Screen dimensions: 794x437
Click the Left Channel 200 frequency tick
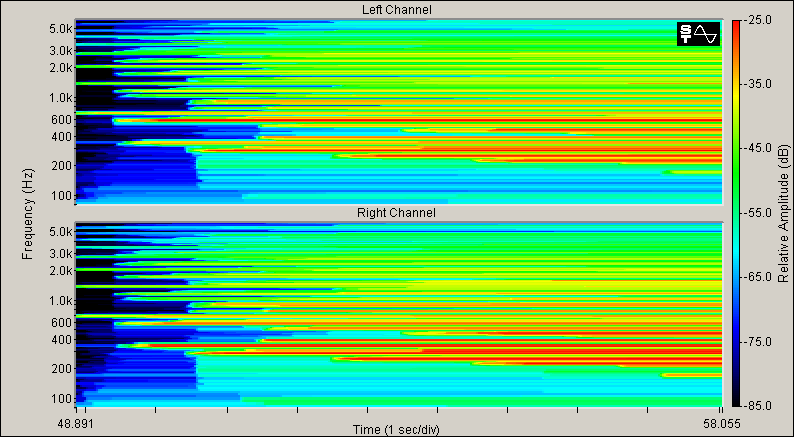tap(63, 166)
